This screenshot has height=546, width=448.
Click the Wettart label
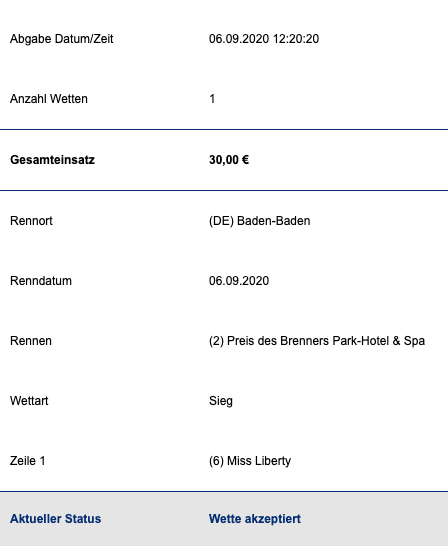(x=29, y=401)
